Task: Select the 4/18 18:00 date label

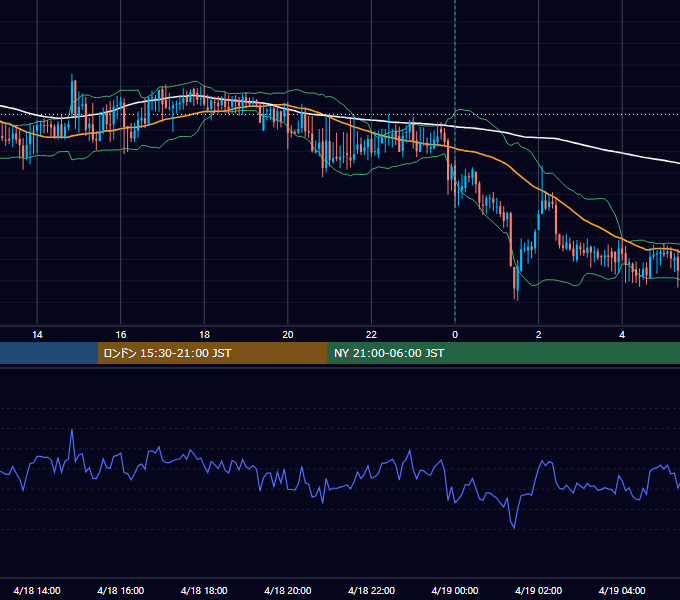Action: pyautogui.click(x=204, y=590)
